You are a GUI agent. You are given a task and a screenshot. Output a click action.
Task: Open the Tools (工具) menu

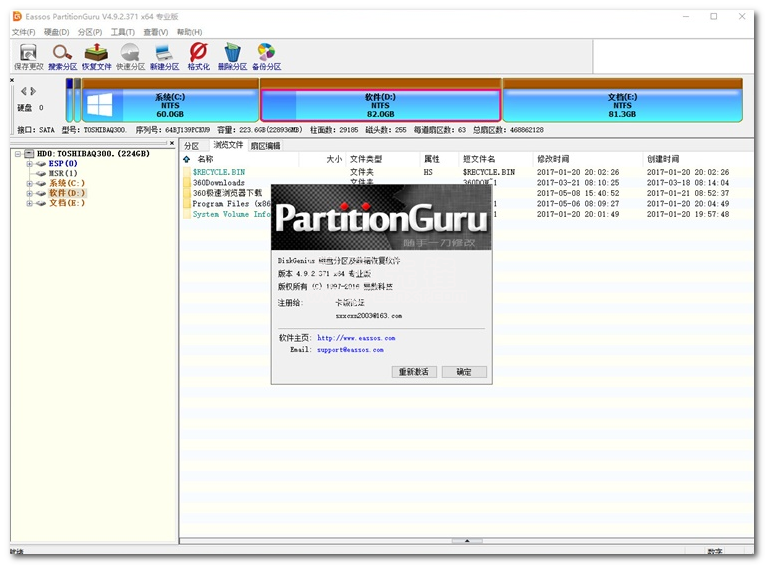point(122,32)
